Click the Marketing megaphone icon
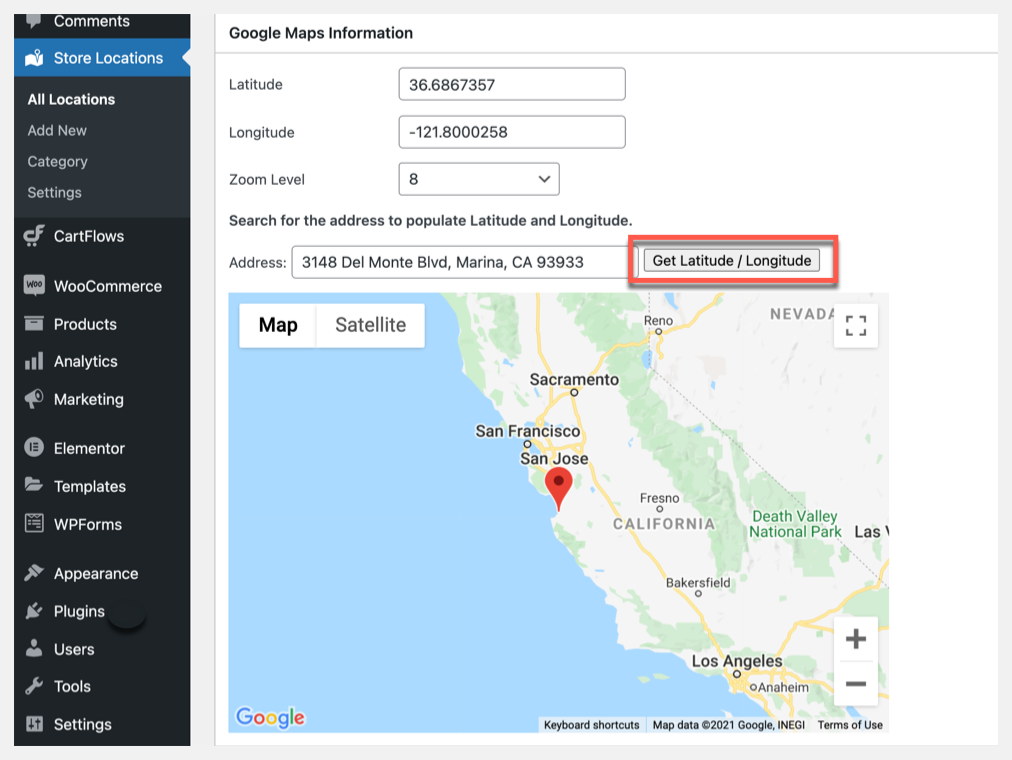This screenshot has height=760, width=1012. tap(34, 399)
